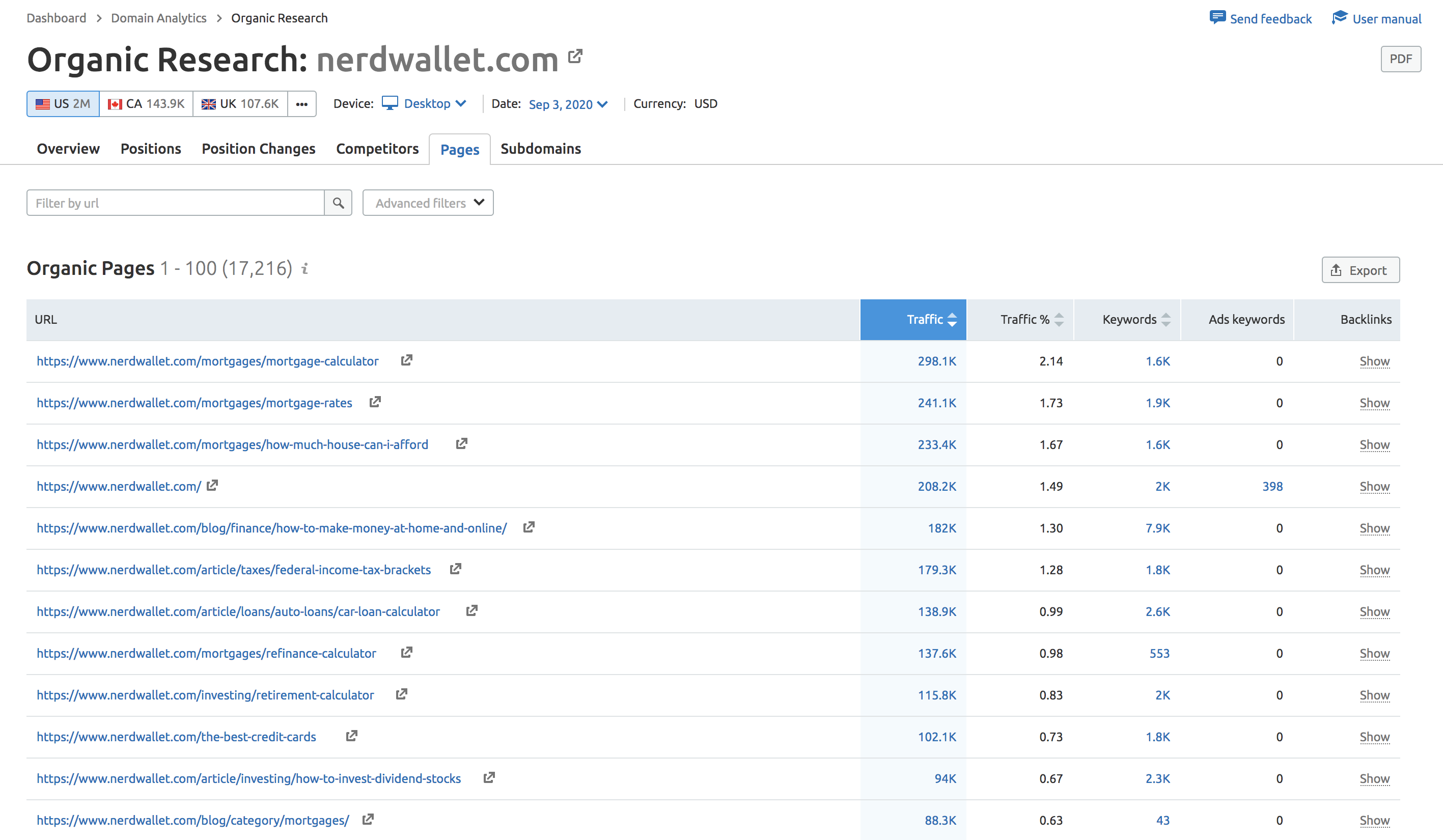This screenshot has width=1443, height=840.
Task: Open how-much-house-can-i-afford external link icon
Action: click(x=461, y=444)
